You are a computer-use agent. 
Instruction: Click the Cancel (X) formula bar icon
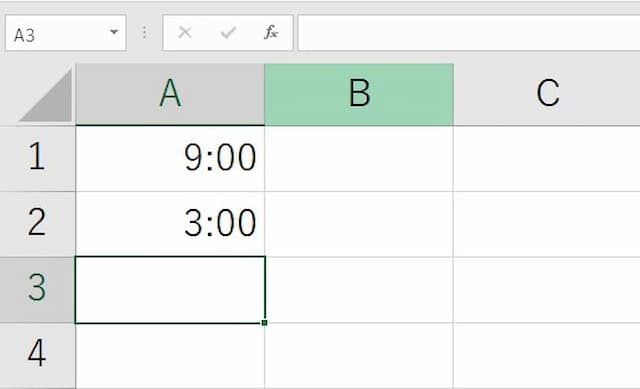[x=185, y=32]
